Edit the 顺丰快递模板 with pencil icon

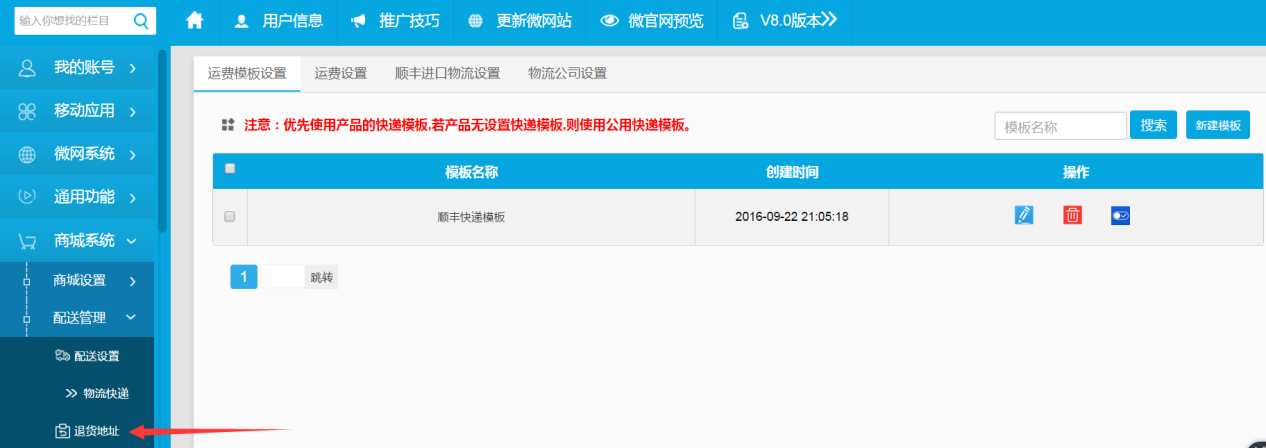(x=1023, y=215)
